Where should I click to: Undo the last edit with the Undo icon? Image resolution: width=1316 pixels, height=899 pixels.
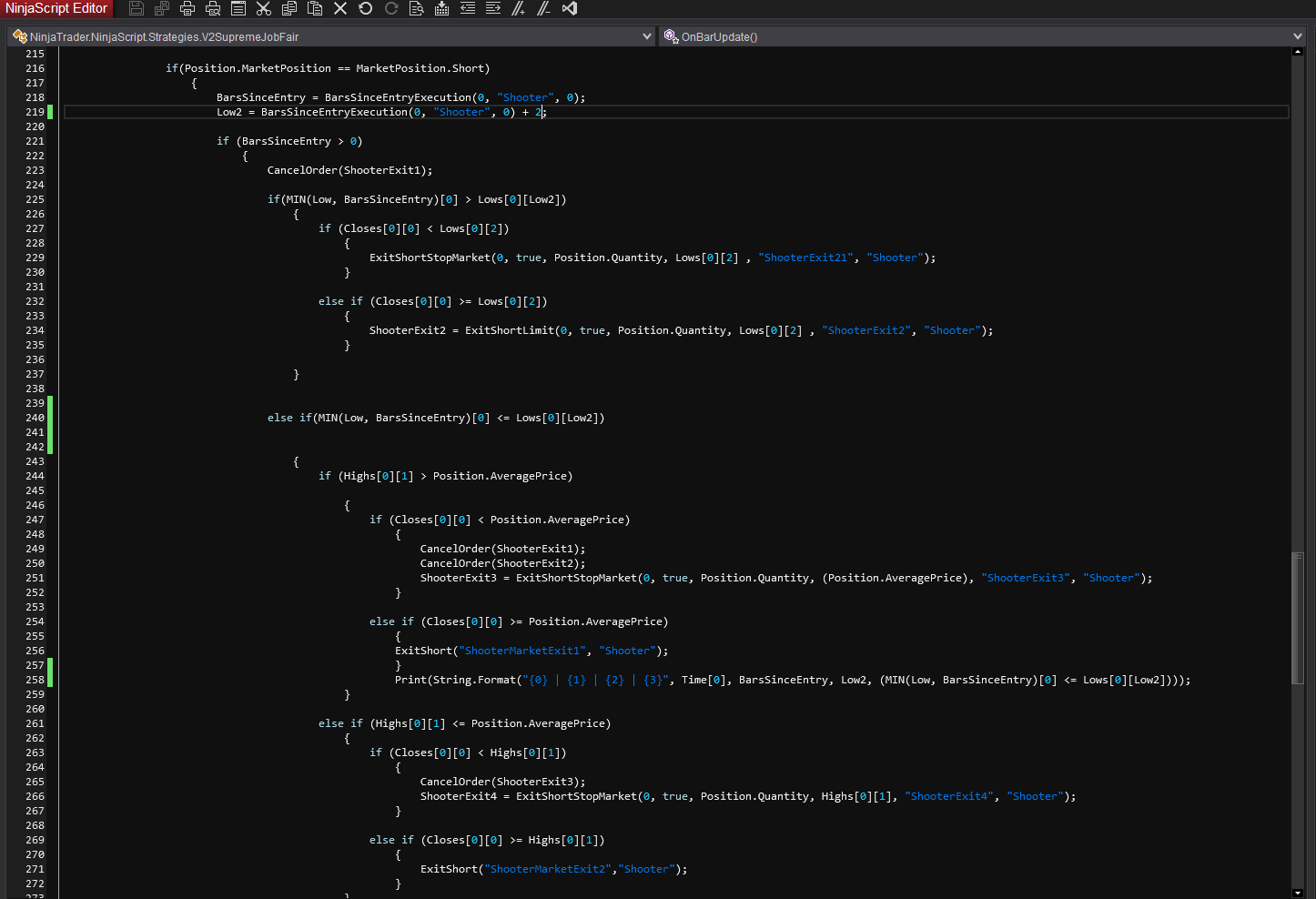pos(366,8)
